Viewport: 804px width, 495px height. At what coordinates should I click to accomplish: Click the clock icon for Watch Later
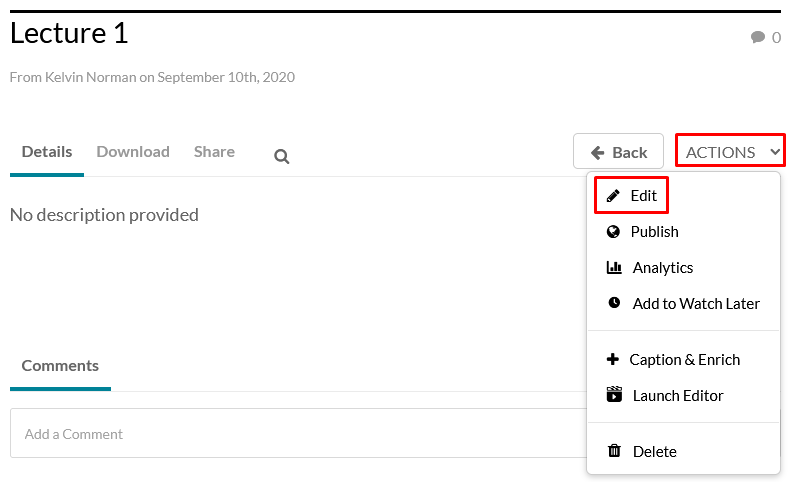(614, 304)
